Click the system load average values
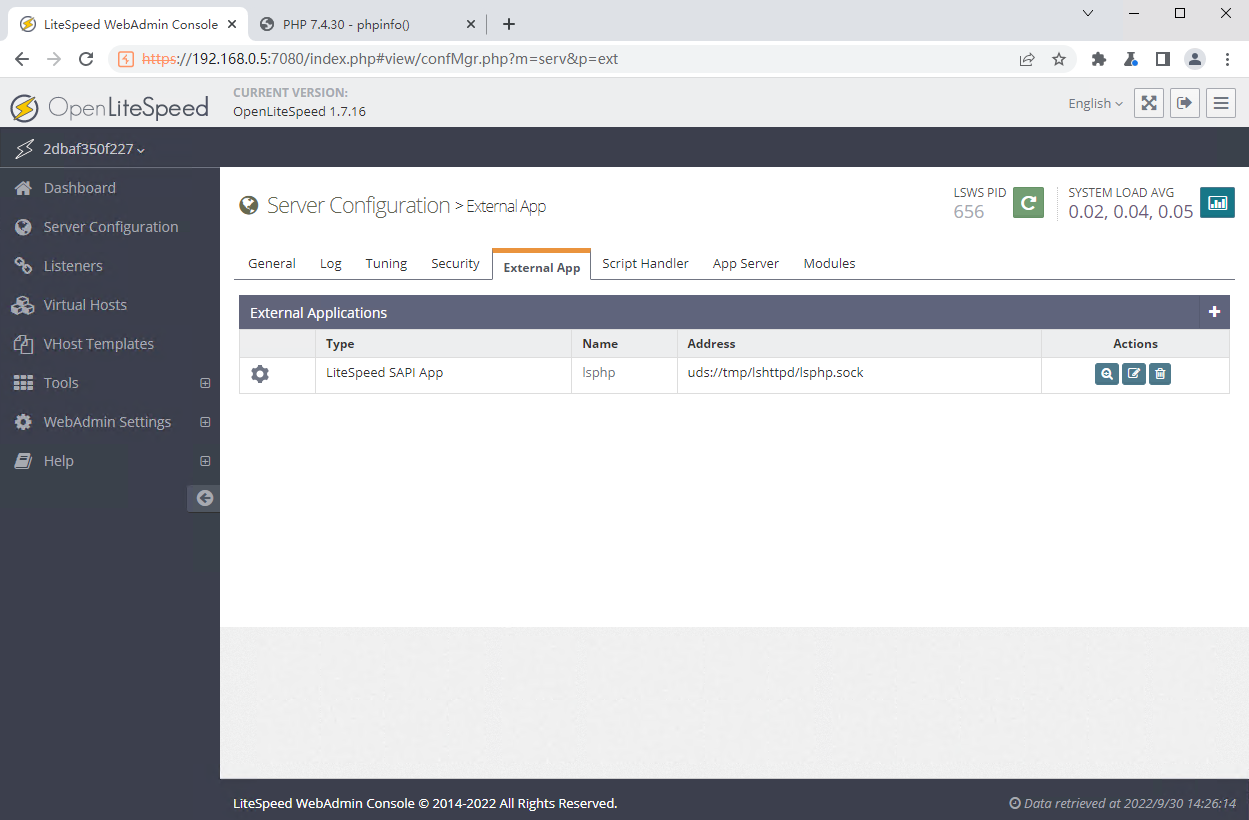This screenshot has height=820, width=1249. point(1130,212)
